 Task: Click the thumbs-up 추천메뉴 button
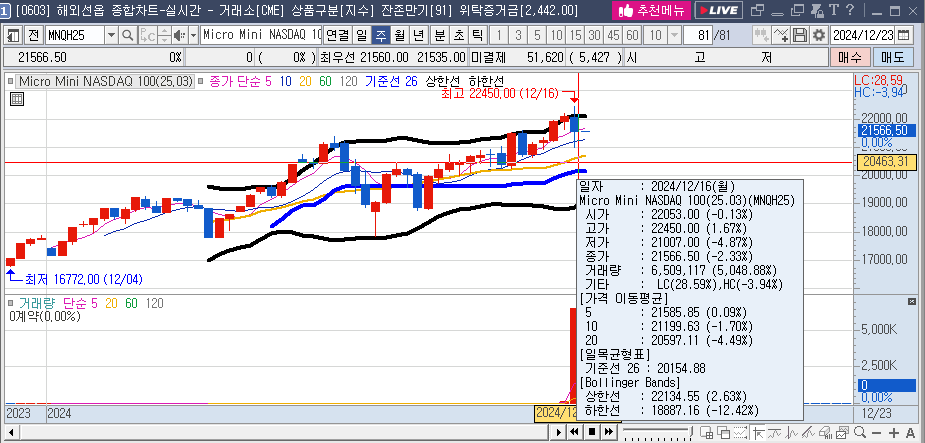tap(650, 10)
